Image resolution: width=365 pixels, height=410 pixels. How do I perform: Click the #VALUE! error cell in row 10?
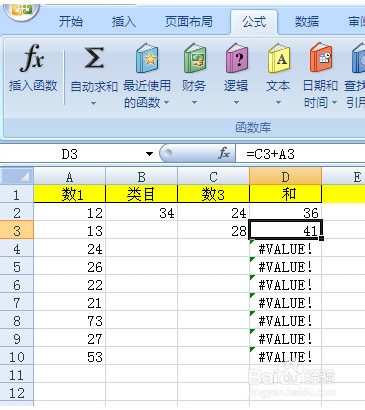[285, 357]
